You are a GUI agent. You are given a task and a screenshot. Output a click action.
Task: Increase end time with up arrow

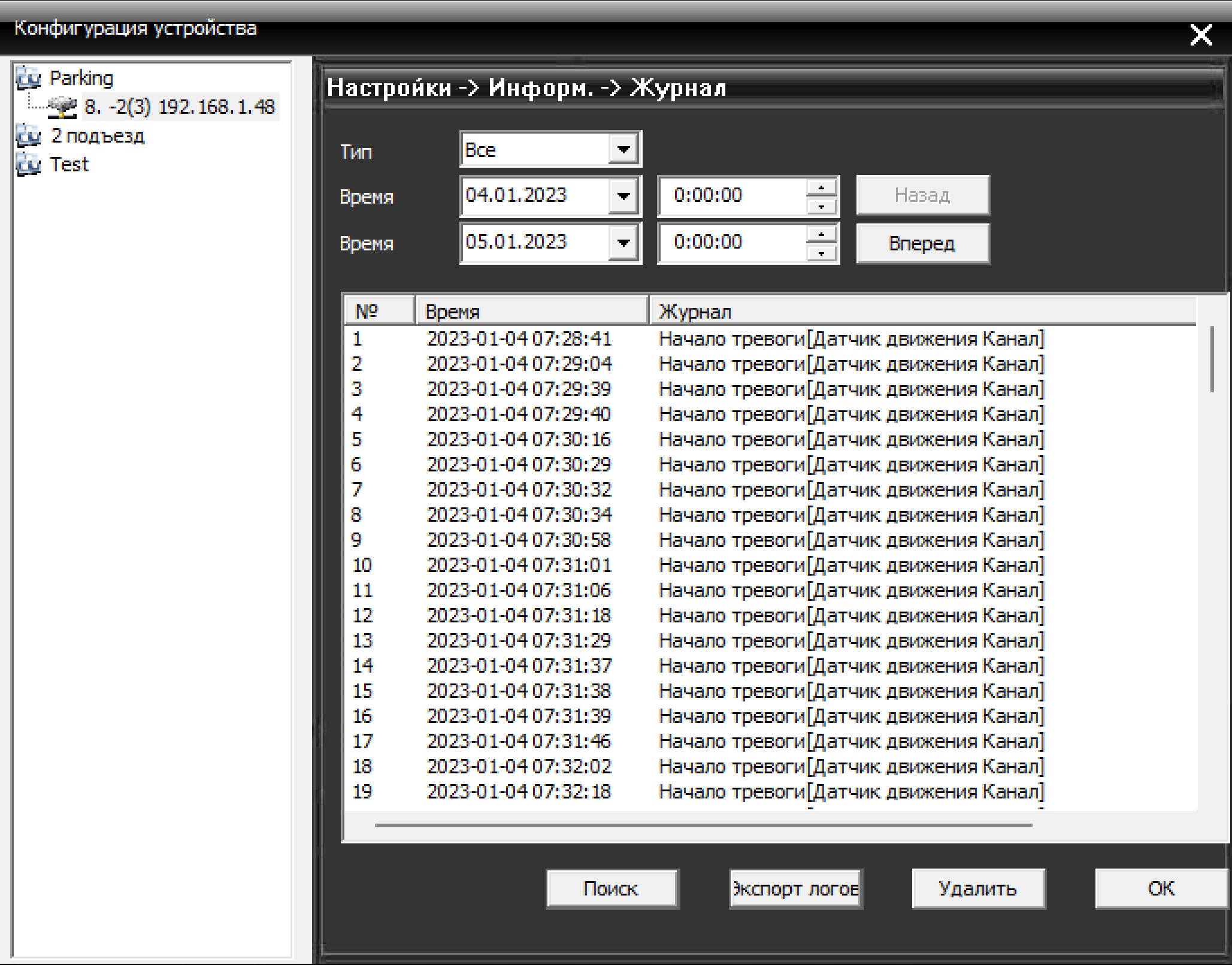(821, 235)
